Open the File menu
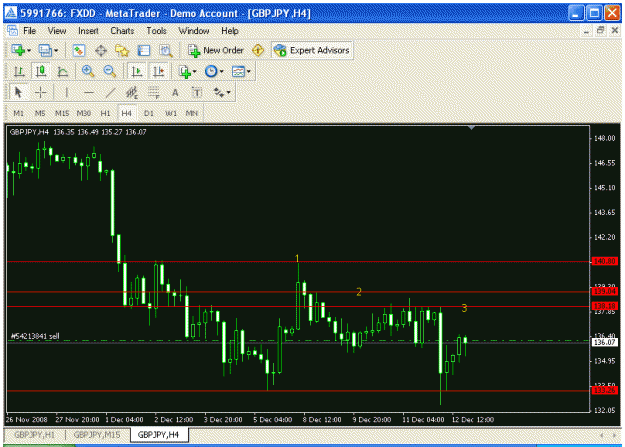The height and width of the screenshot is (447, 625). [29, 31]
